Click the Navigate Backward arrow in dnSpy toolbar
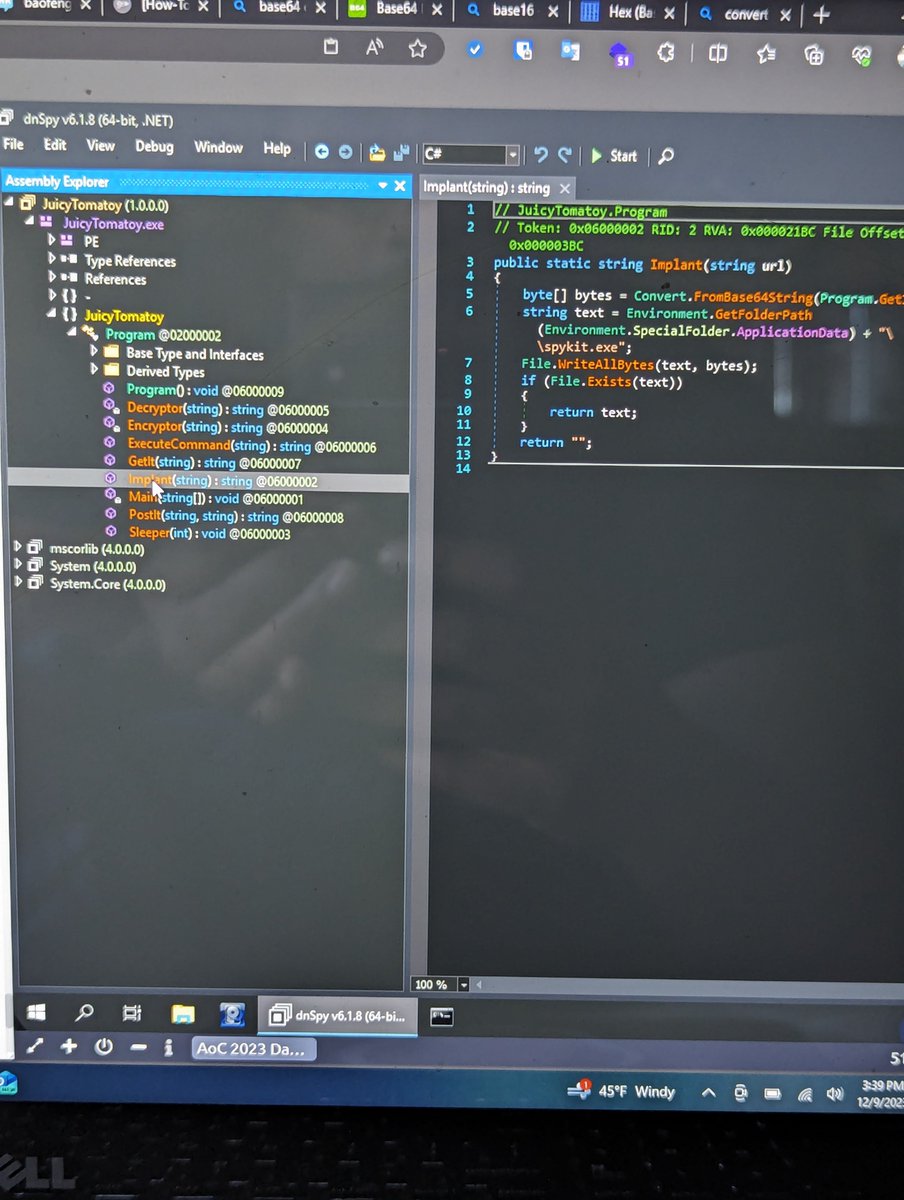Image resolution: width=904 pixels, height=1200 pixels. click(x=322, y=153)
